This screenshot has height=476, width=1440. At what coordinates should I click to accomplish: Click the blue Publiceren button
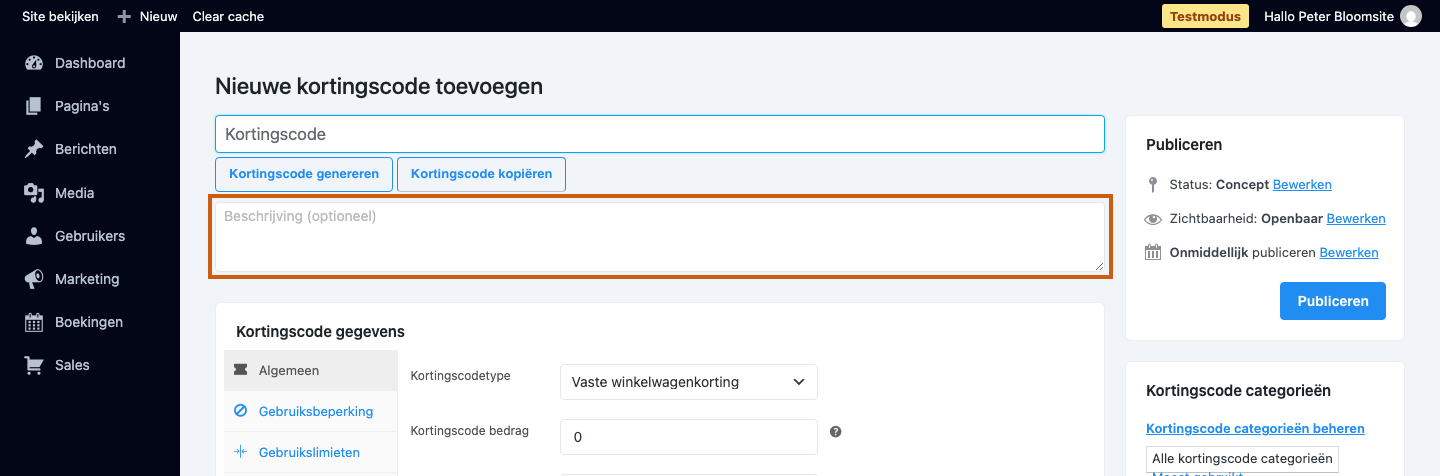[x=1333, y=301]
